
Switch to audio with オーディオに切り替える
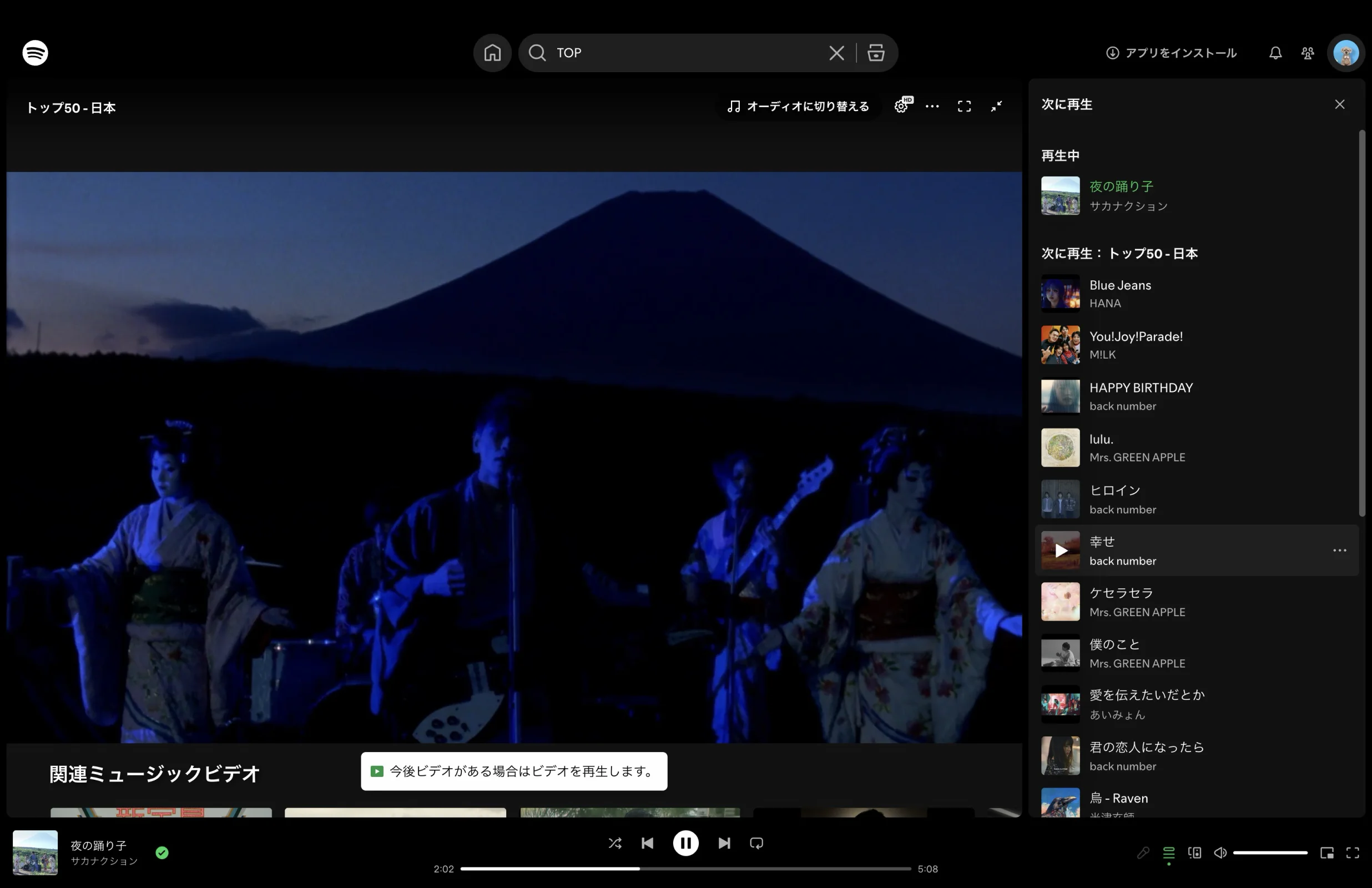(x=798, y=106)
